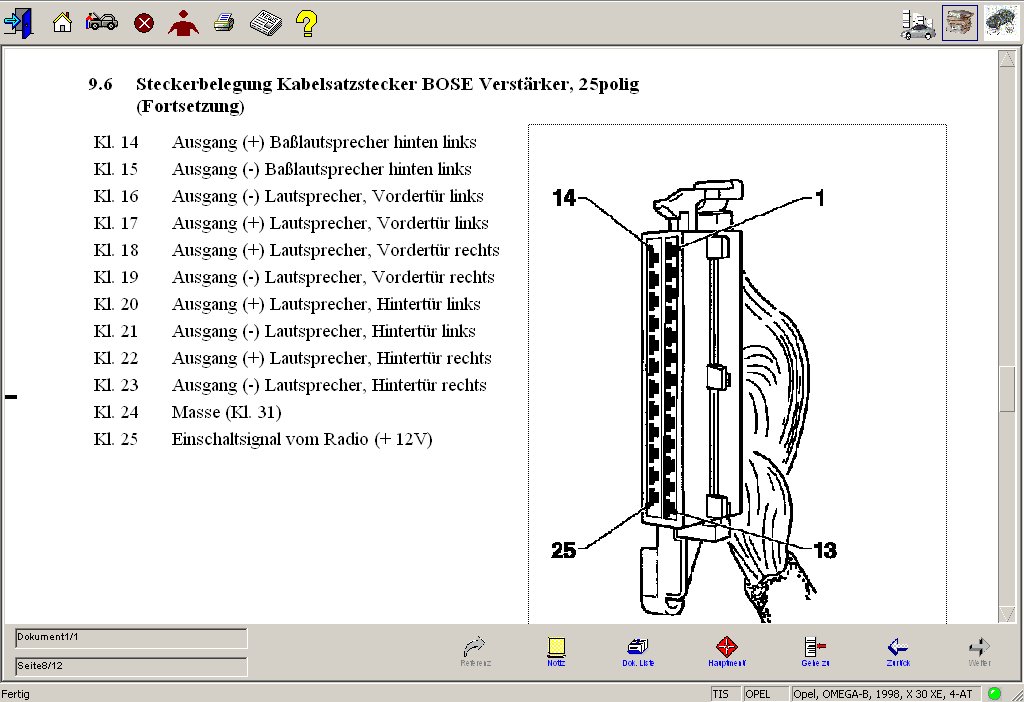
Task: Go to the home screen icon
Action: coord(62,22)
